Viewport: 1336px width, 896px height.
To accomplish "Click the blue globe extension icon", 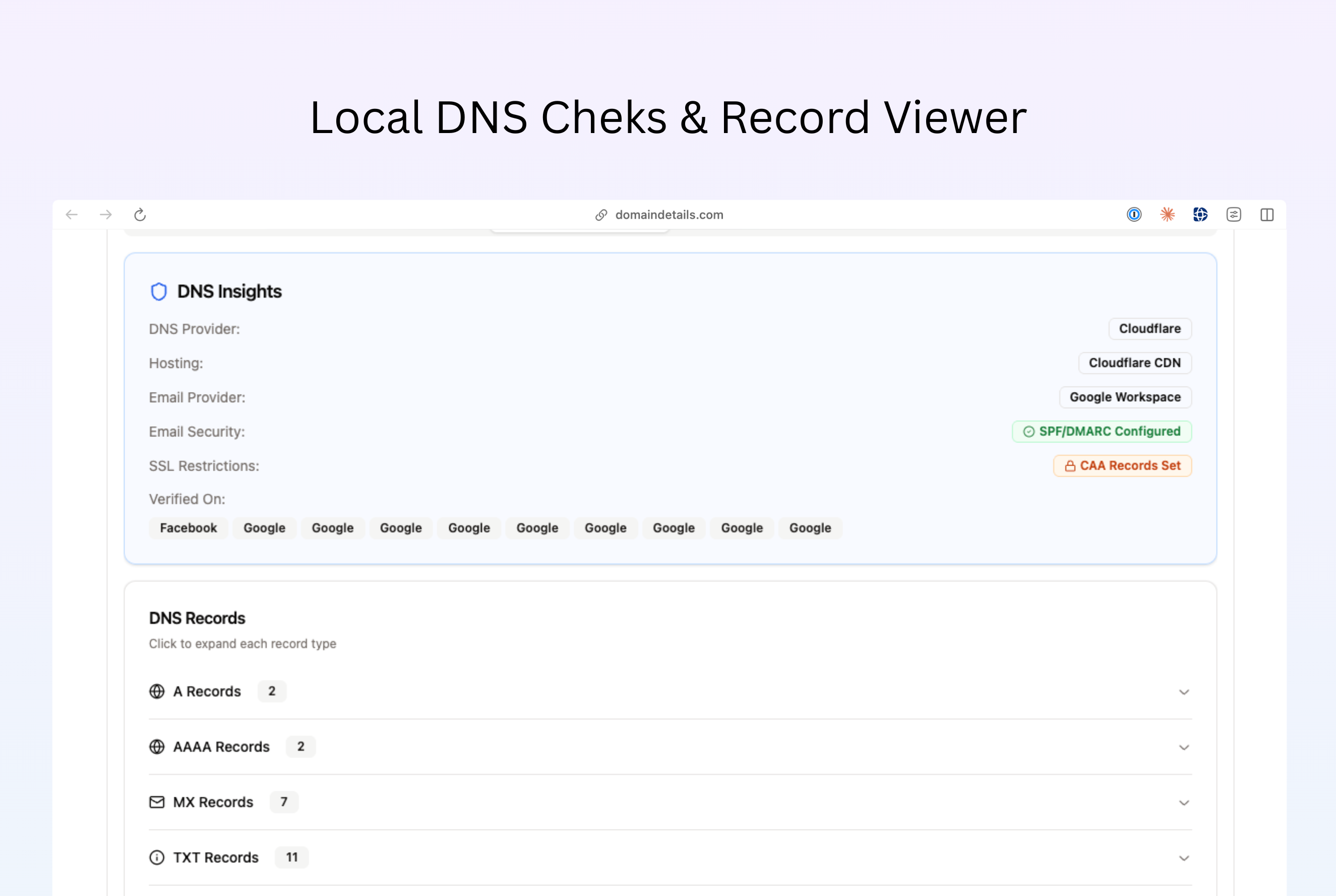I will tap(1200, 215).
